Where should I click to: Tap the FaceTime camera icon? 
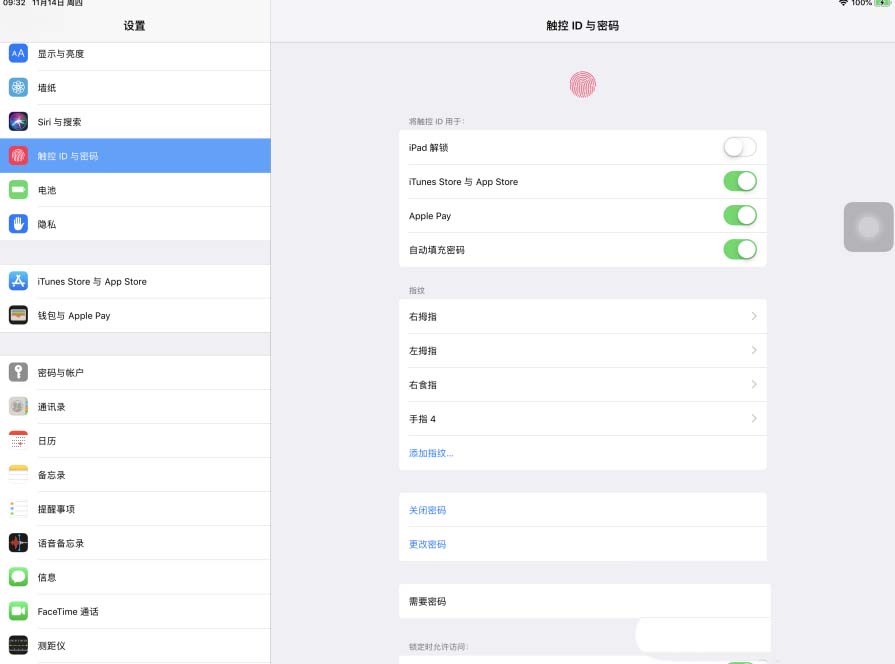[x=18, y=611]
